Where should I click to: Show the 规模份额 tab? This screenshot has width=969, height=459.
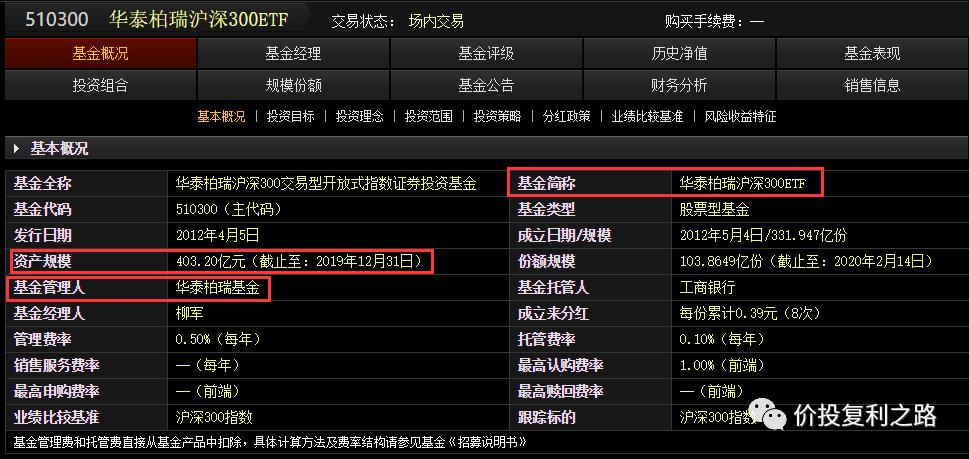click(x=293, y=85)
